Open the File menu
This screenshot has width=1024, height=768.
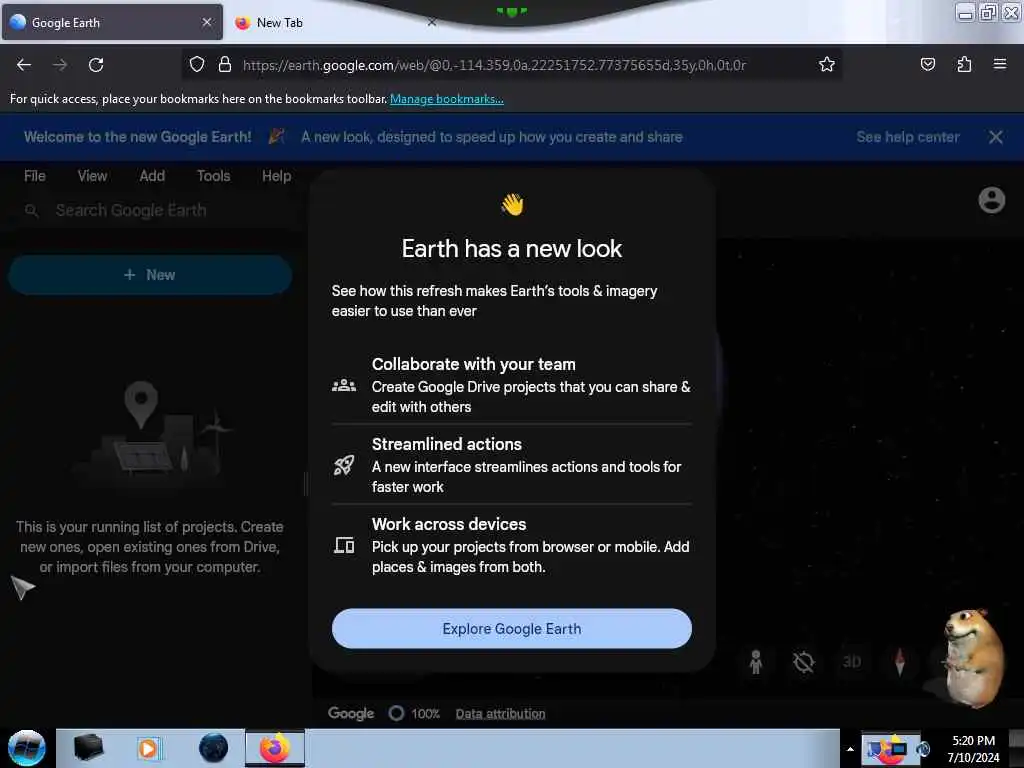click(35, 176)
